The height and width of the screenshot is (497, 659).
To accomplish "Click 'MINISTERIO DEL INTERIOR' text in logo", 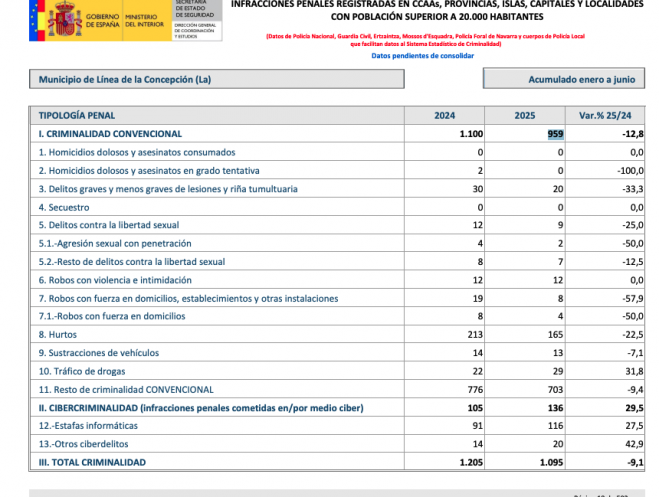I will 145,21.
